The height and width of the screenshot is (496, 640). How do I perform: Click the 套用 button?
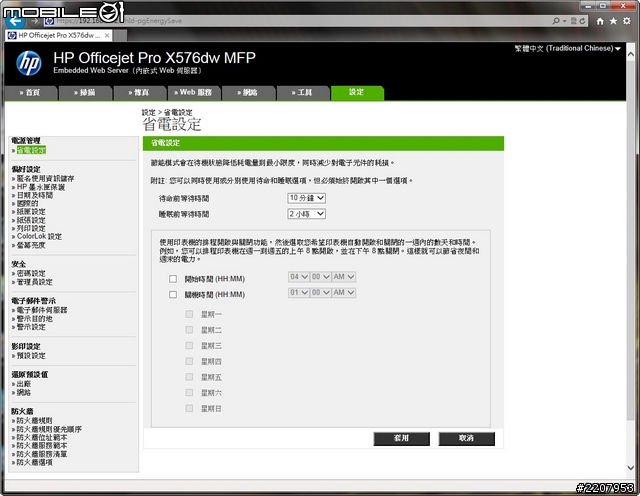[402, 439]
